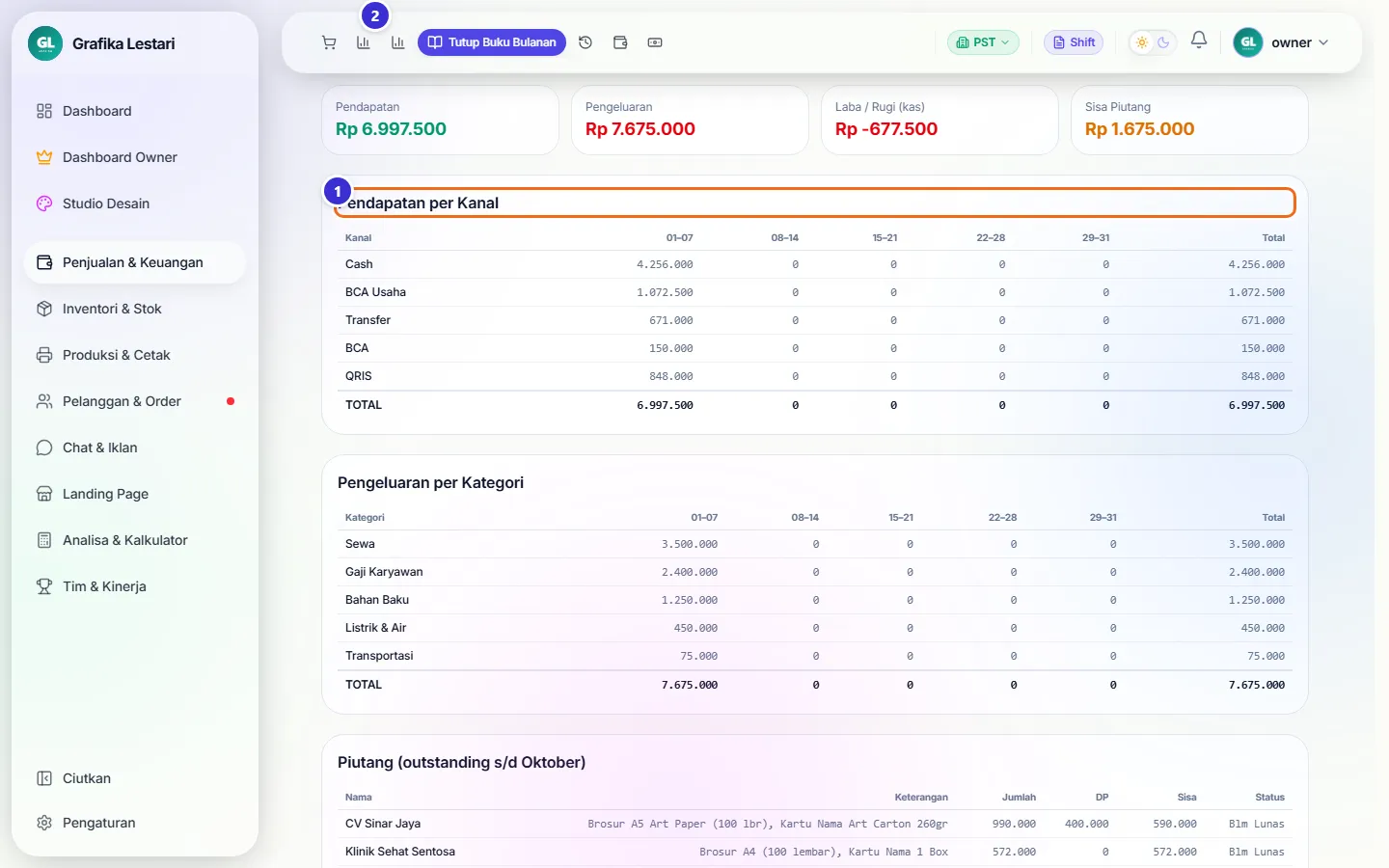Viewport: 1389px width, 868px height.
Task: Switch to dark theme with the moon icon
Action: [x=1163, y=42]
